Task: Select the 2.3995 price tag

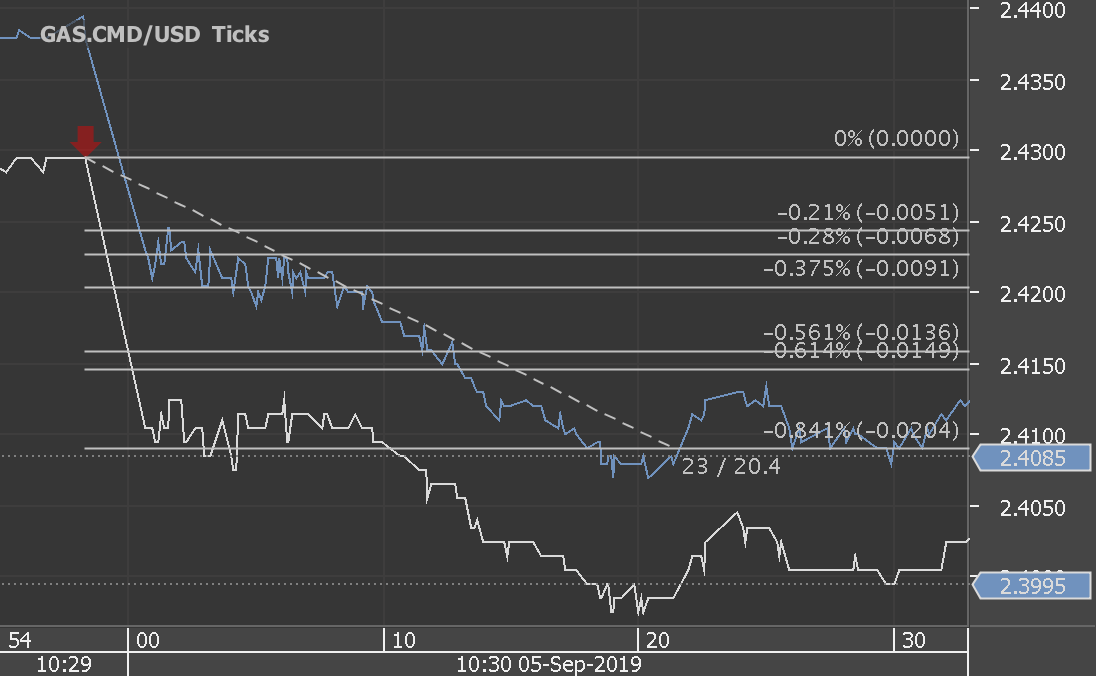Action: pyautogui.click(x=1032, y=586)
